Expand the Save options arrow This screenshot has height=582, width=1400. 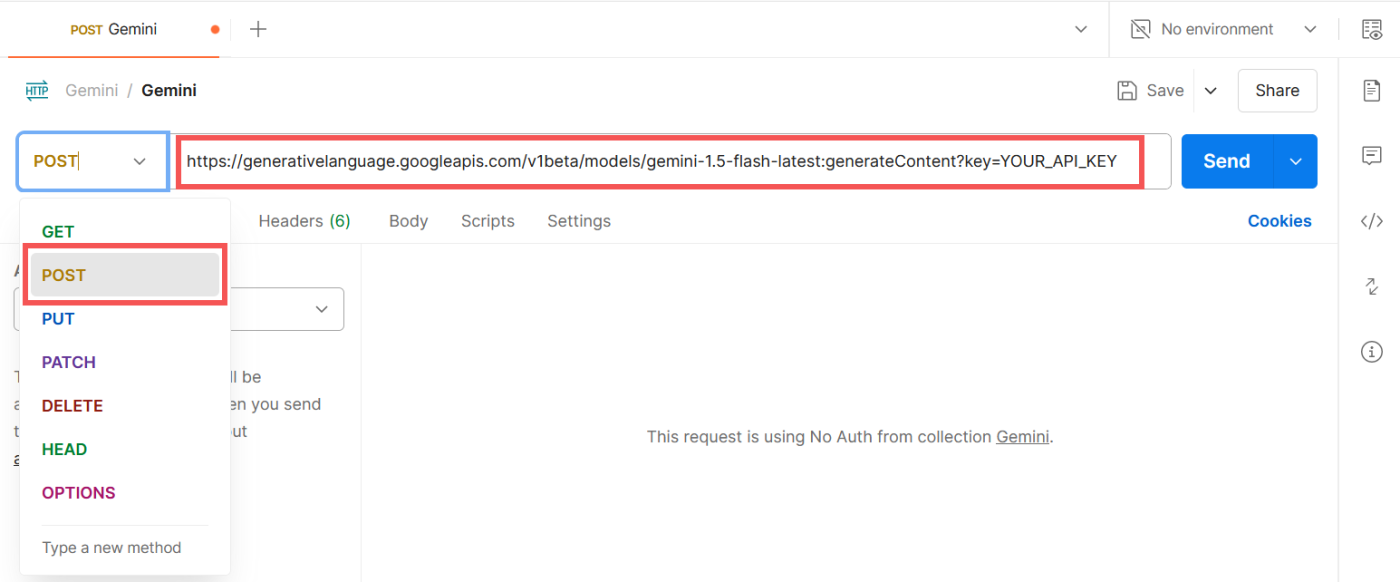pyautogui.click(x=1210, y=90)
